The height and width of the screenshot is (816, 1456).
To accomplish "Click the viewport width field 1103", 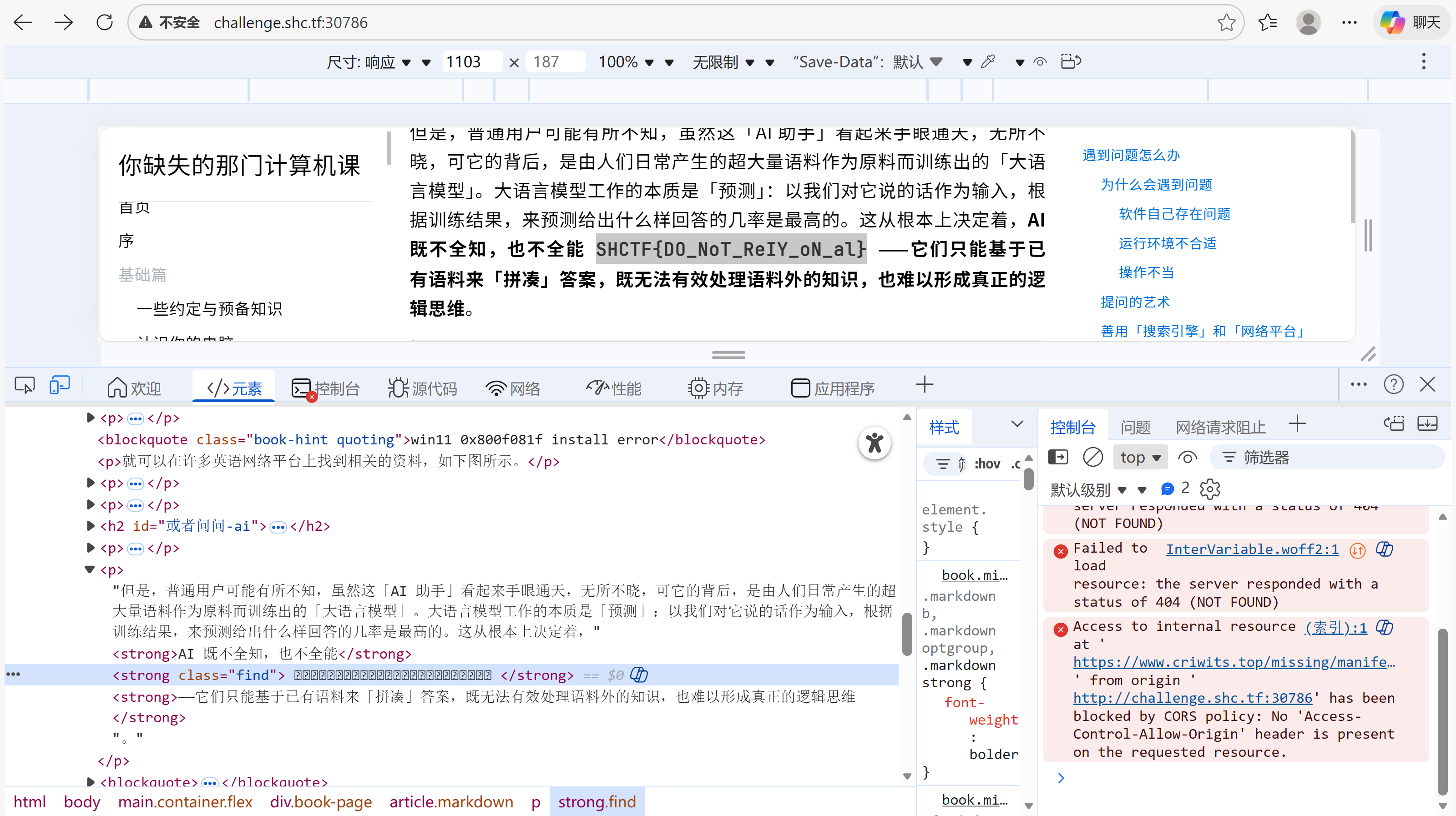I will click(x=472, y=61).
